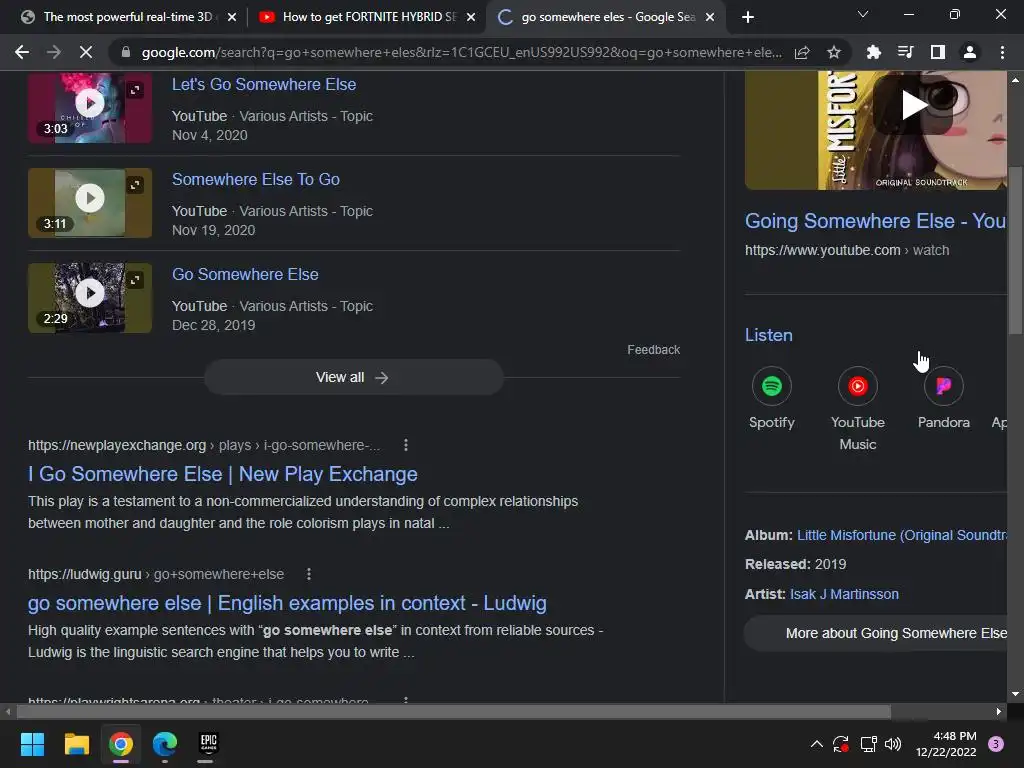Open the Chrome three-dot menu

coord(1002,52)
